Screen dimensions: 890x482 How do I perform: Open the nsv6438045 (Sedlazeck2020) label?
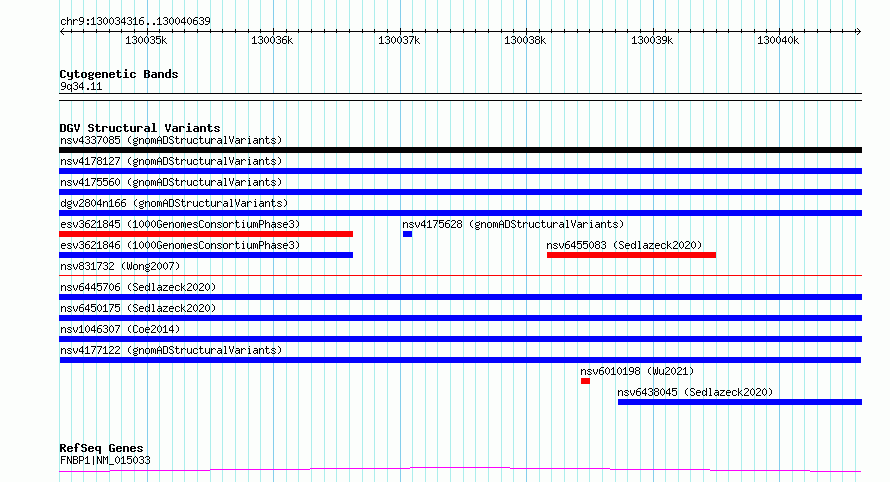point(695,392)
